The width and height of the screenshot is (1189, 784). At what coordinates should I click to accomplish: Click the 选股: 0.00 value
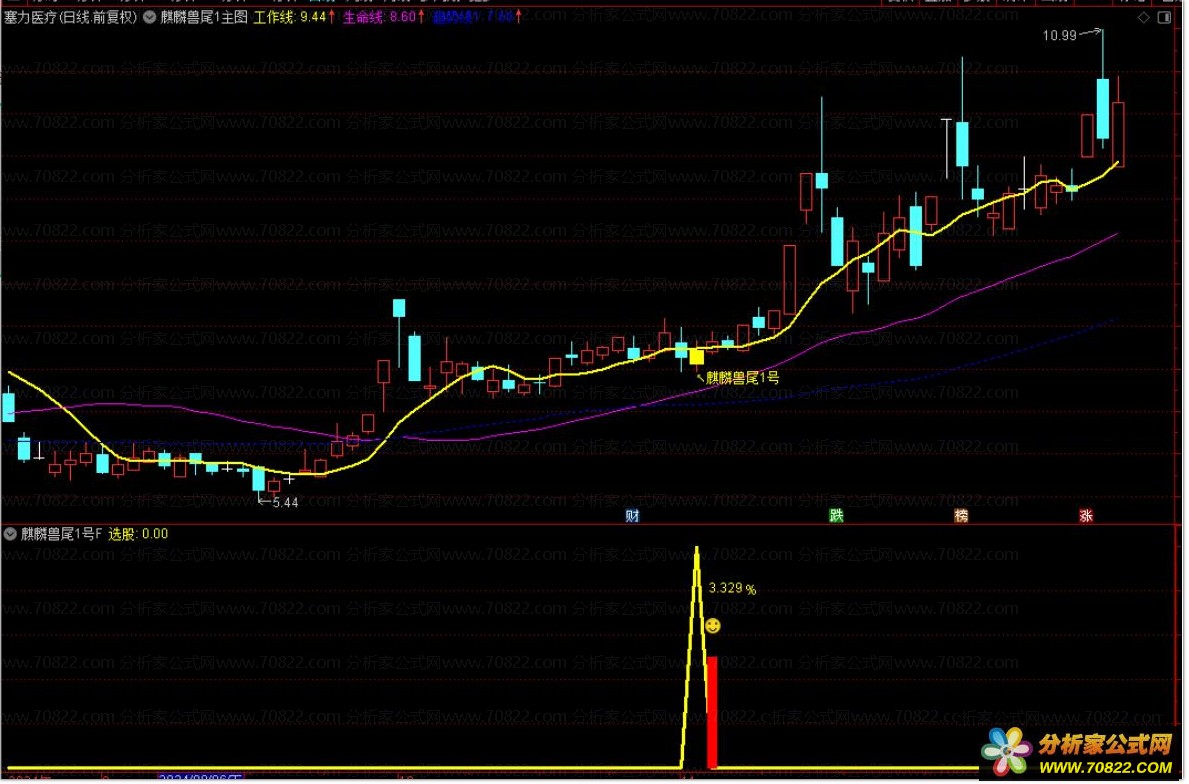point(139,535)
